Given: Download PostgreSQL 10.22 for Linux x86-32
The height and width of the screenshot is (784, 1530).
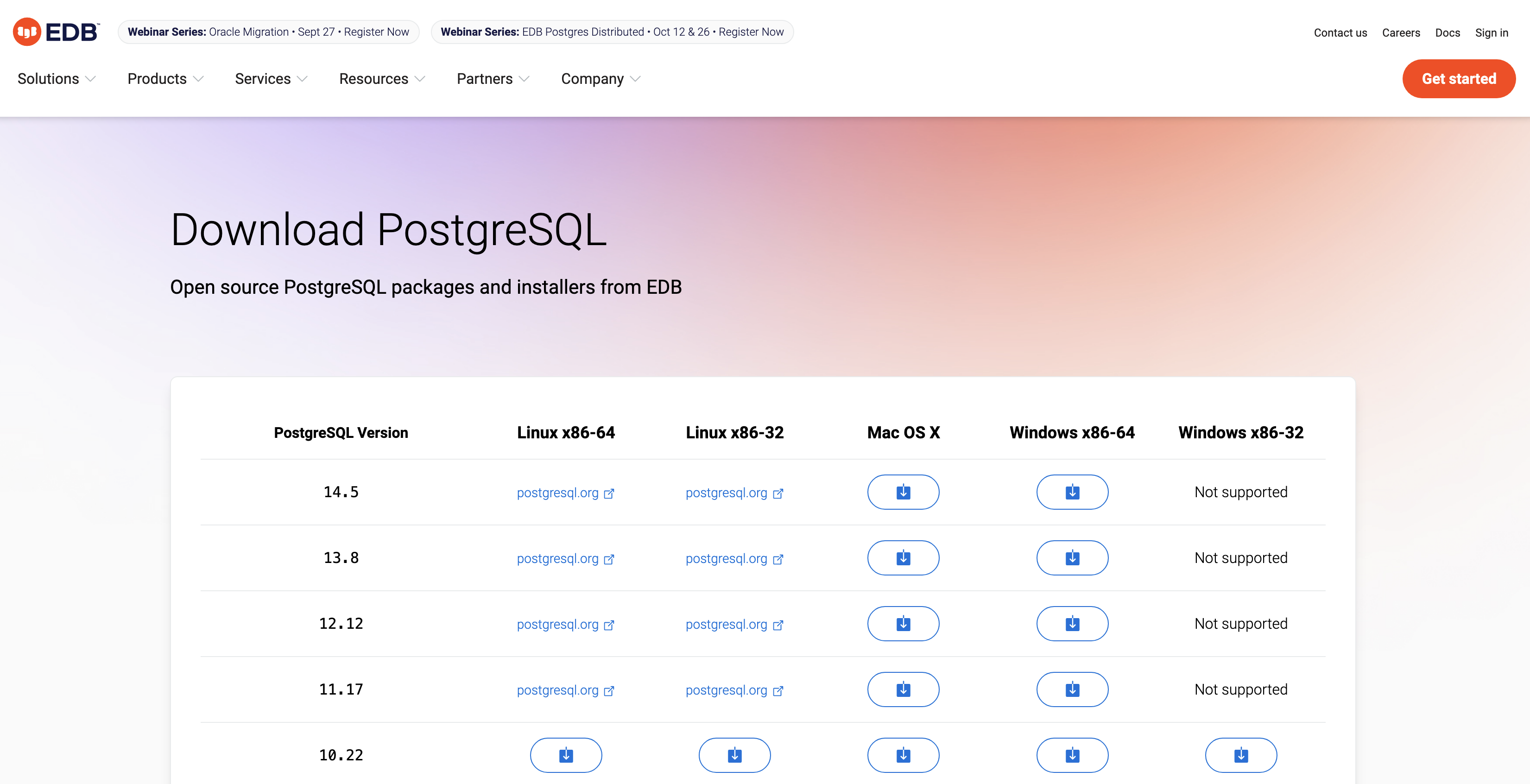Looking at the screenshot, I should [735, 755].
